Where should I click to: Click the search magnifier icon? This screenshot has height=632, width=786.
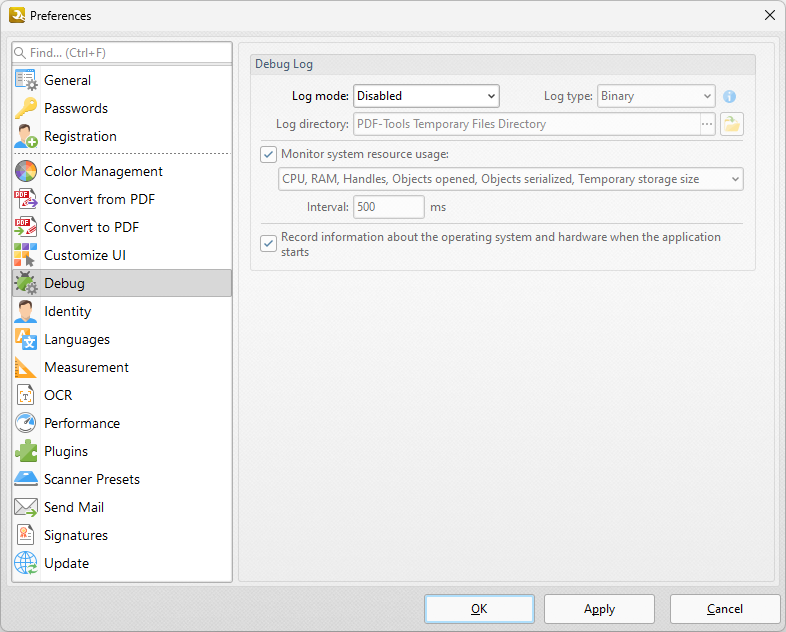pyautogui.click(x=20, y=53)
